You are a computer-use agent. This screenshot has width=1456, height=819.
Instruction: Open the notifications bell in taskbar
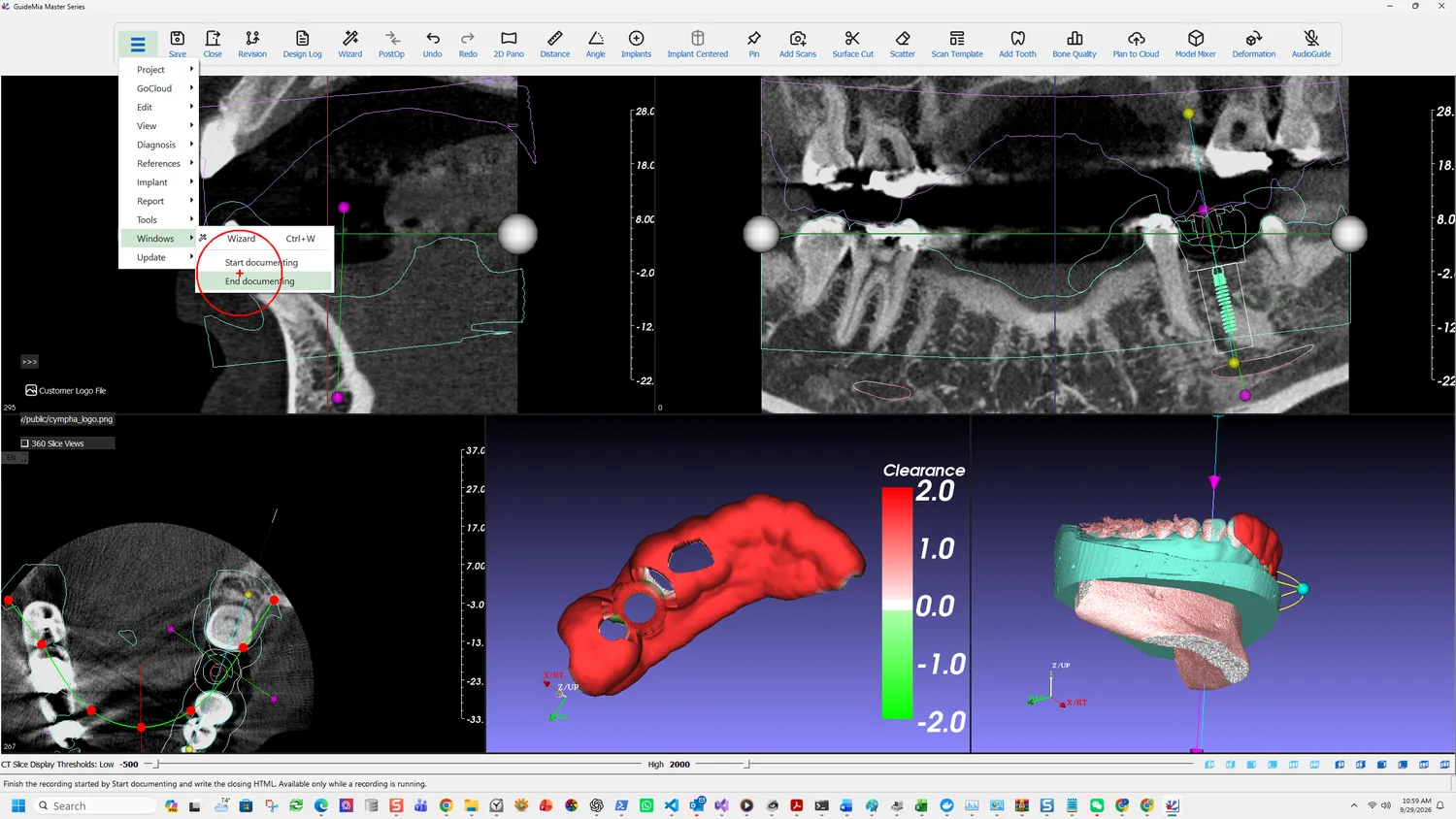click(1441, 805)
